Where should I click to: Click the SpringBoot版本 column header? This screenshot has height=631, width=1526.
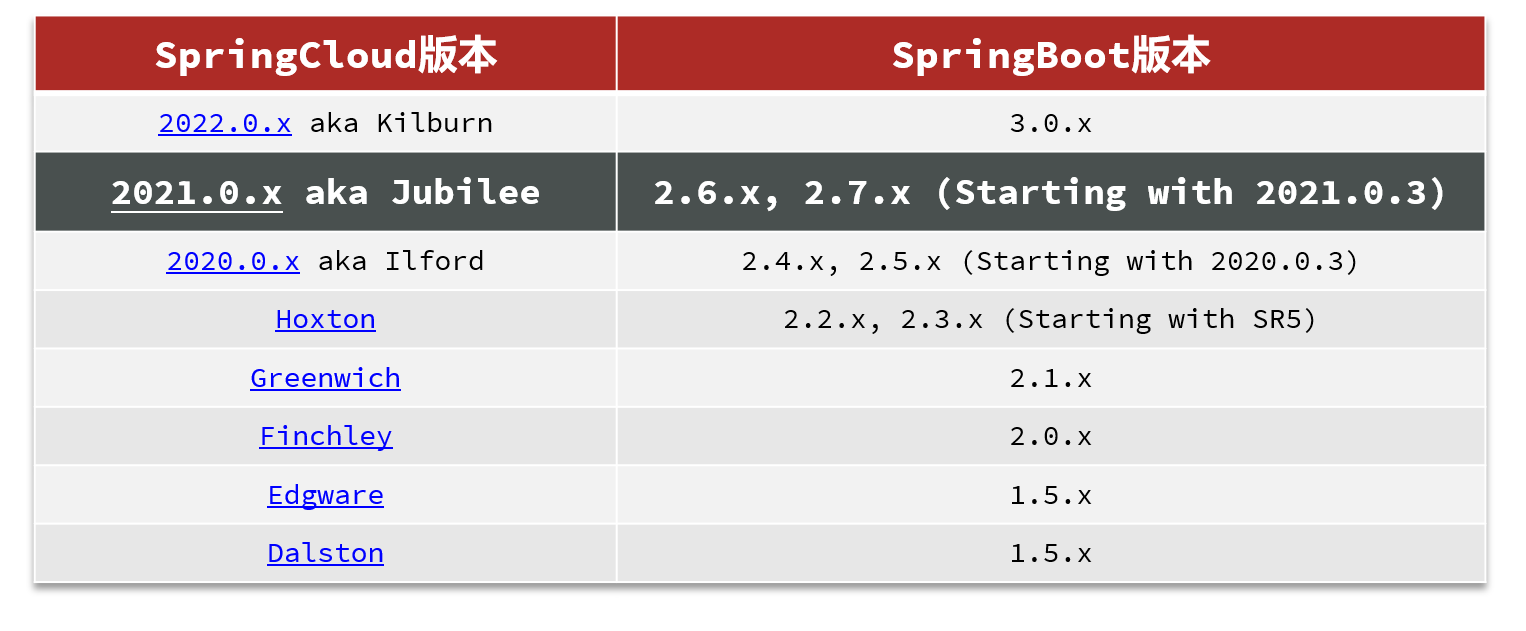click(x=1050, y=55)
